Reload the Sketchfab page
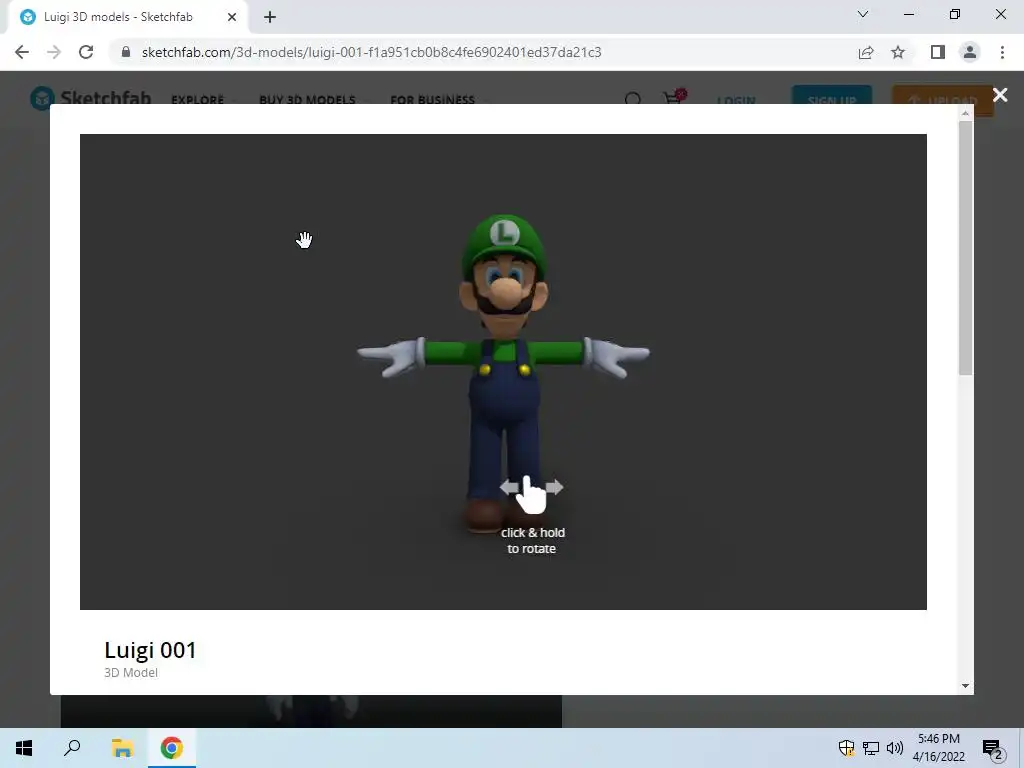The image size is (1024, 768). [86, 52]
